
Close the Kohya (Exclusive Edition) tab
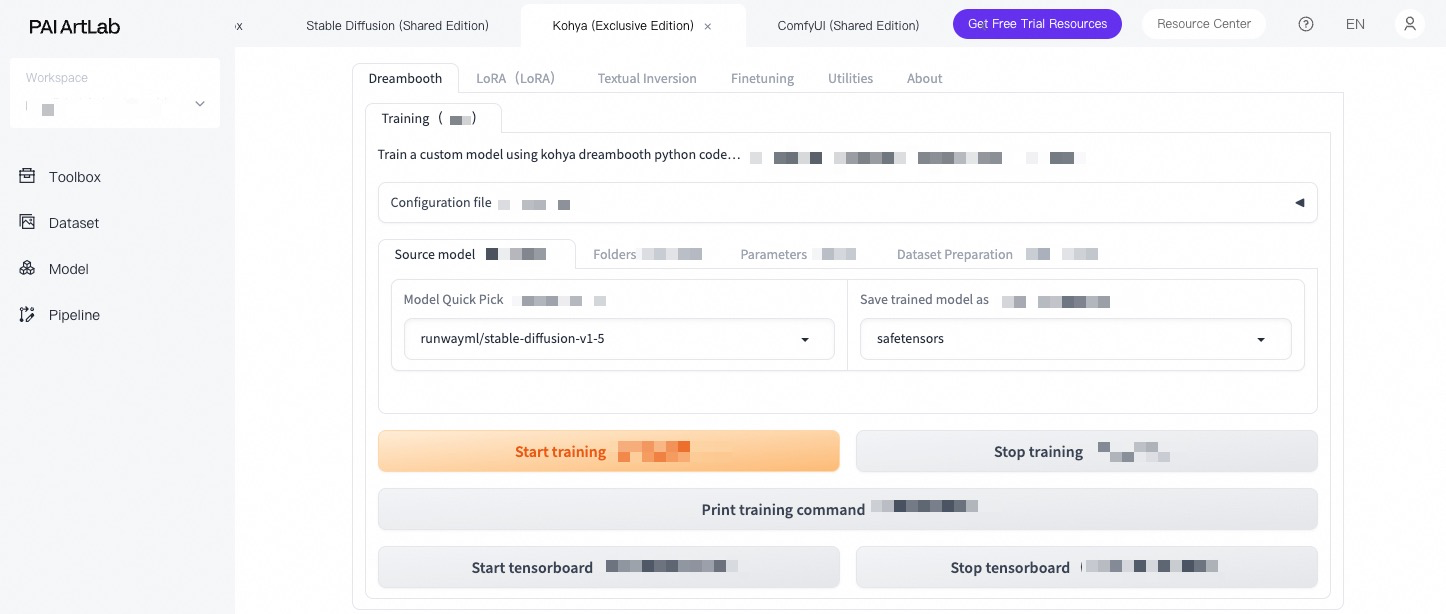pyautogui.click(x=708, y=26)
